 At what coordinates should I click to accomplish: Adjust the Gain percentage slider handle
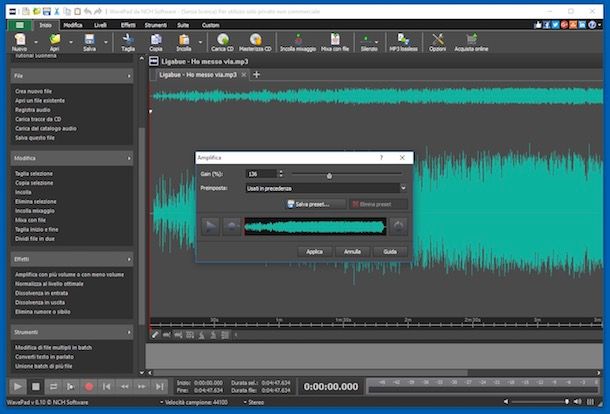point(330,175)
